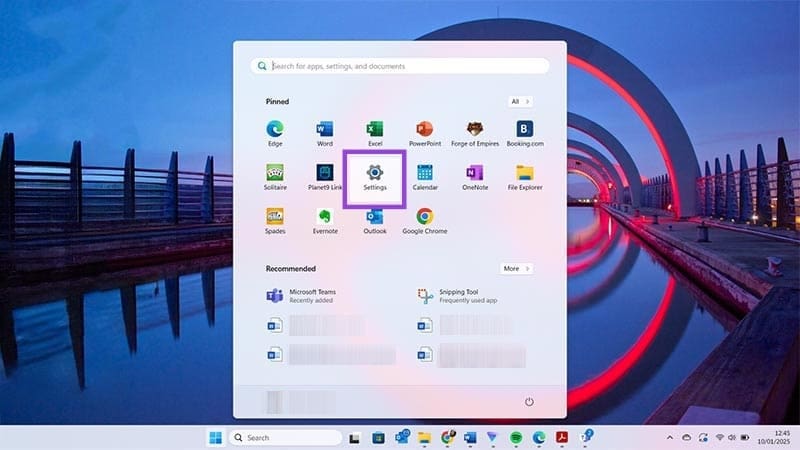Show all apps with All button
The width and height of the screenshot is (800, 450).
click(x=519, y=102)
